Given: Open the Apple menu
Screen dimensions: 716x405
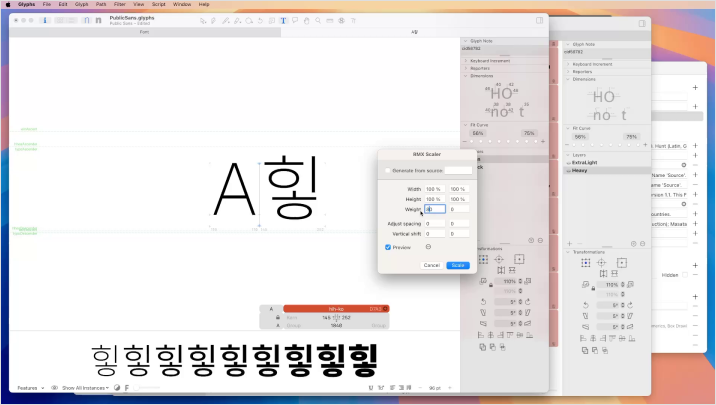Looking at the screenshot, I should (8, 4).
